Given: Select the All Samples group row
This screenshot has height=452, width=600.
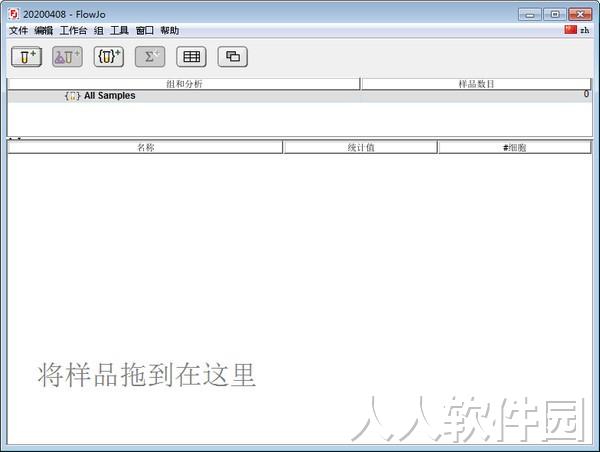Looking at the screenshot, I should point(300,96).
